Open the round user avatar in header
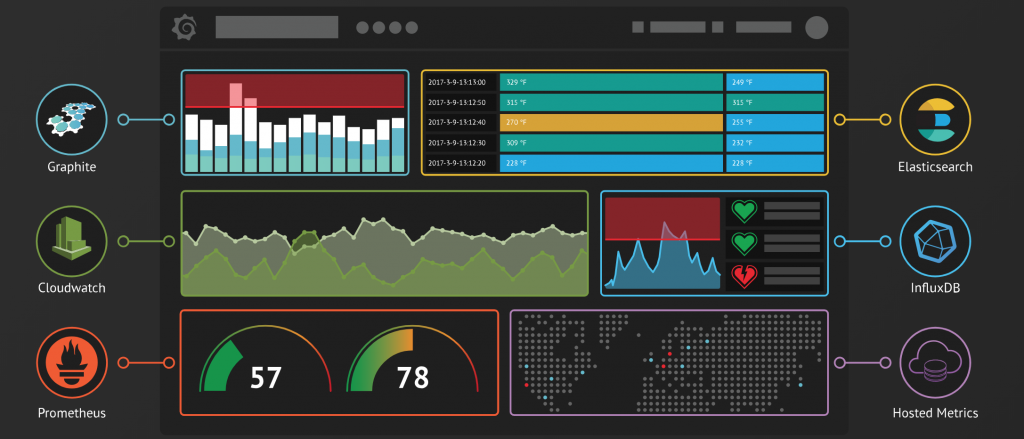This screenshot has width=1024, height=439. (816, 27)
